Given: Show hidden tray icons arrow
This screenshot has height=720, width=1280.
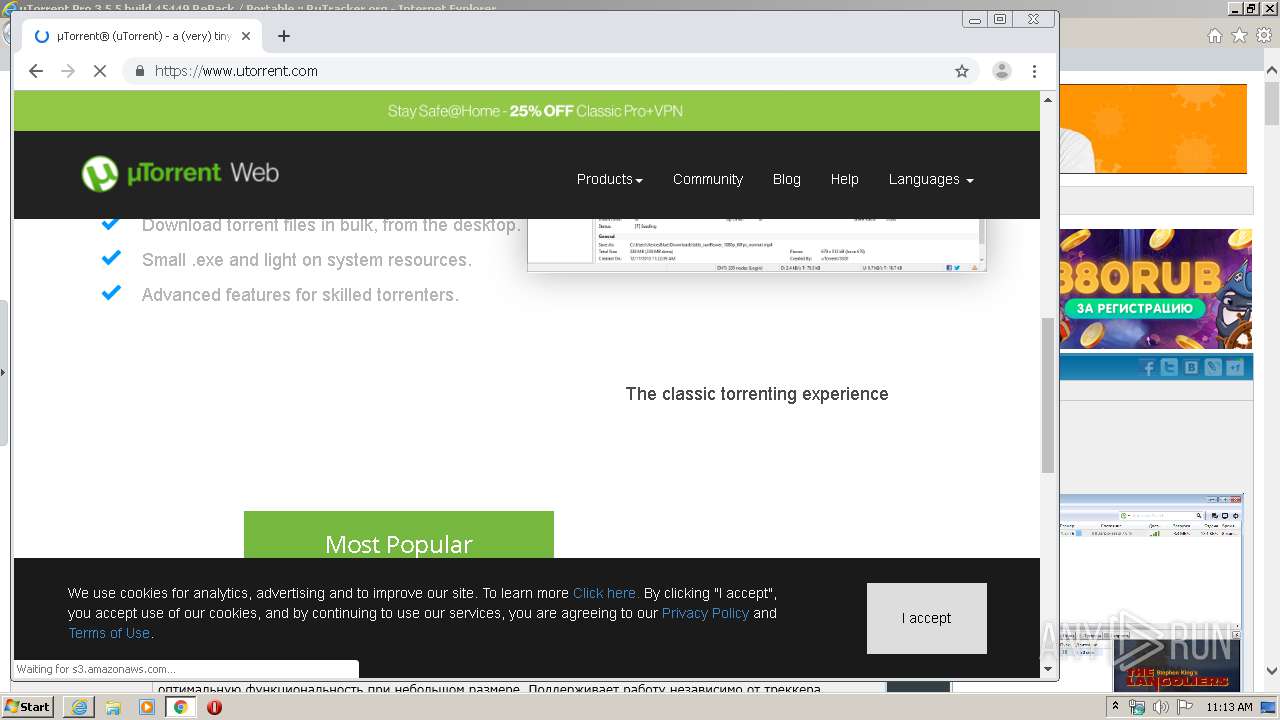Looking at the screenshot, I should (x=1116, y=707).
